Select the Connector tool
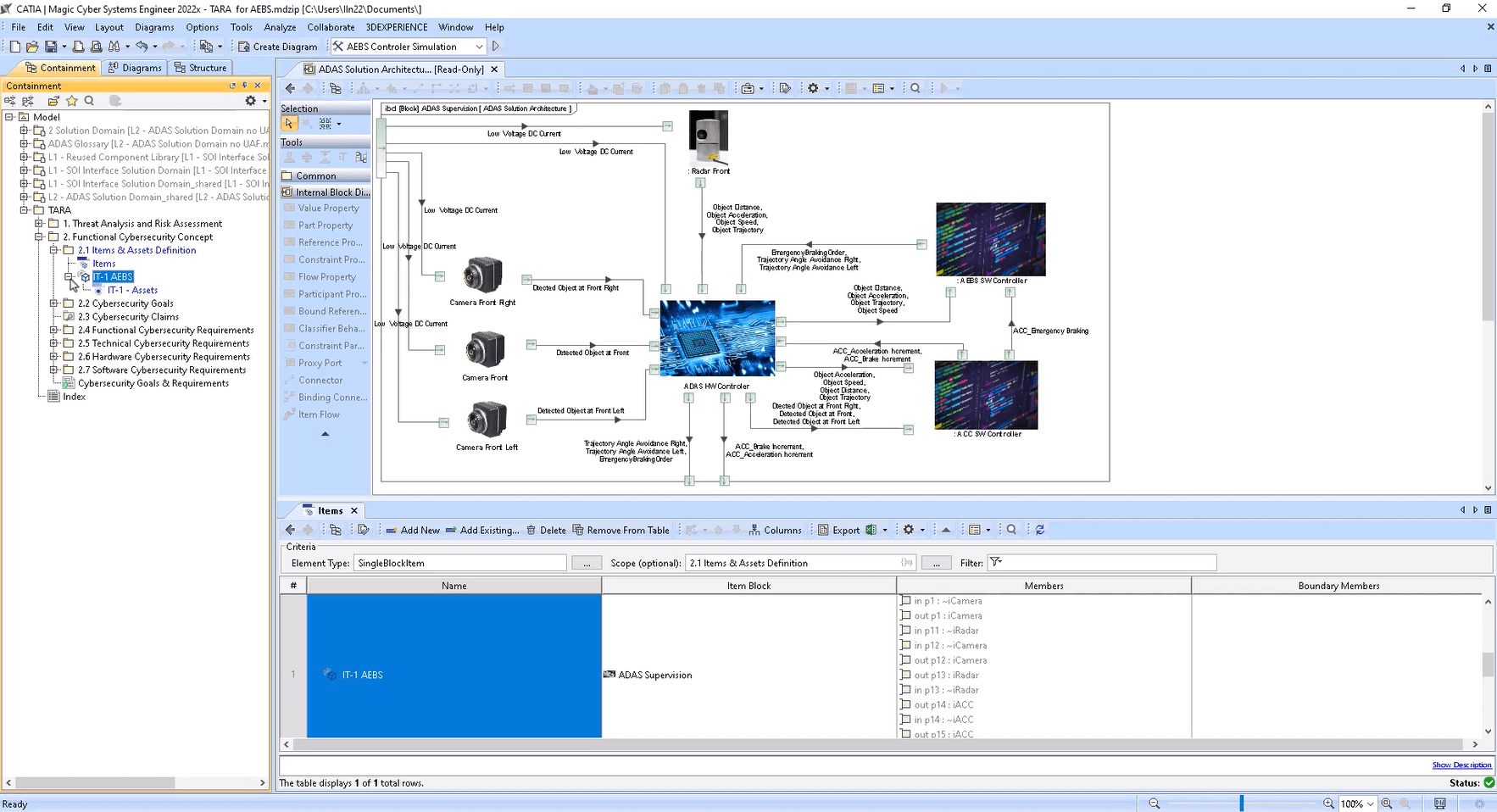Viewport: 1497px width, 812px height. coord(319,380)
